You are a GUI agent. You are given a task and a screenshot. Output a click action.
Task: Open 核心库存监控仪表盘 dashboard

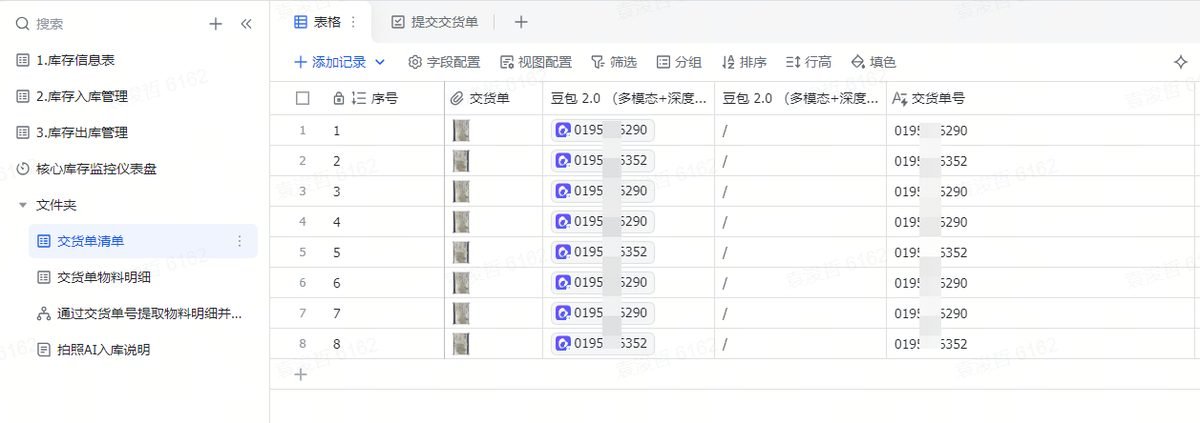pyautogui.click(x=86, y=169)
